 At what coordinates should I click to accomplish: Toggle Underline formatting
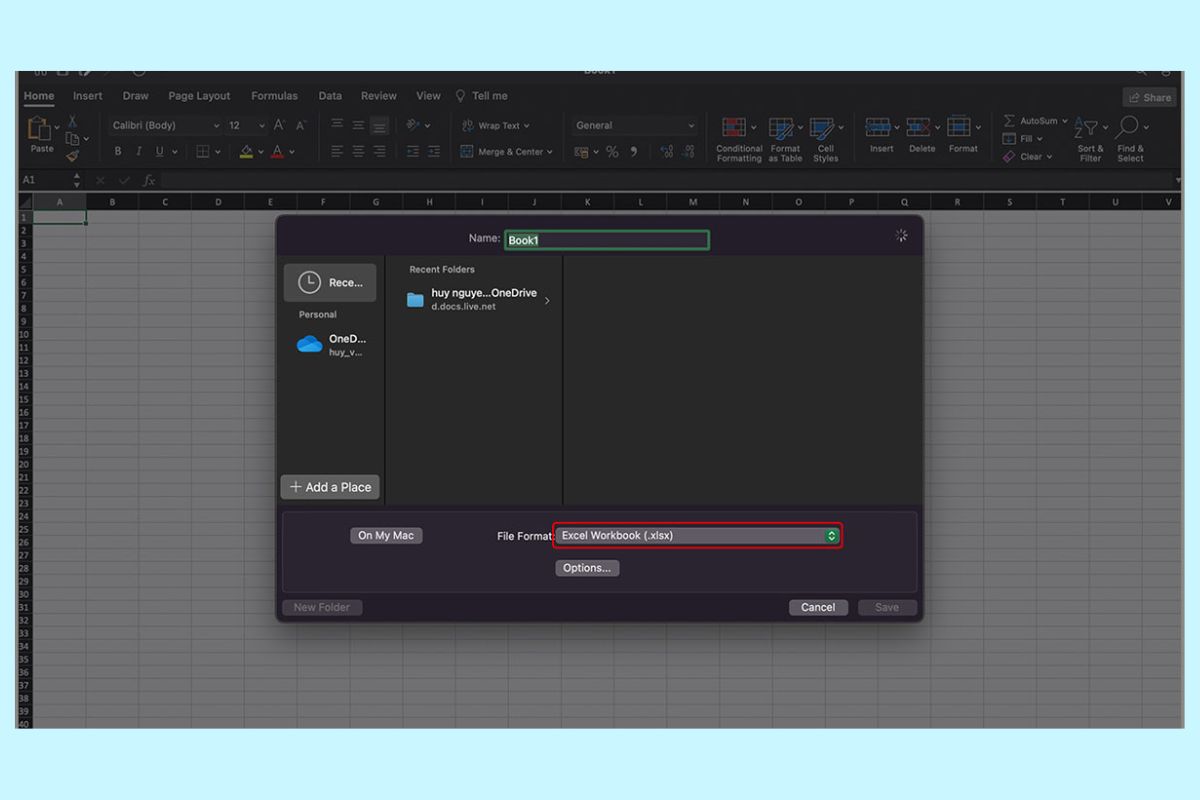159,152
